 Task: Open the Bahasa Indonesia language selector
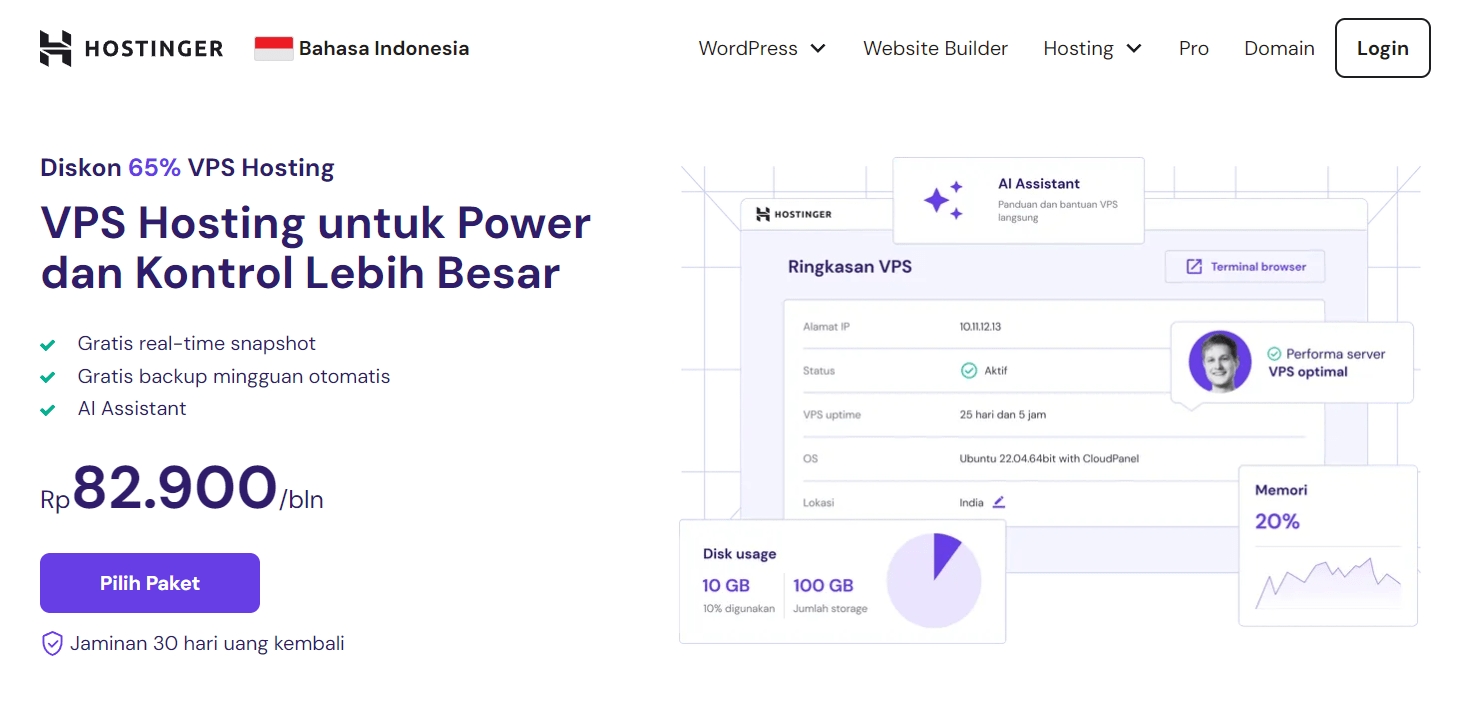362,48
